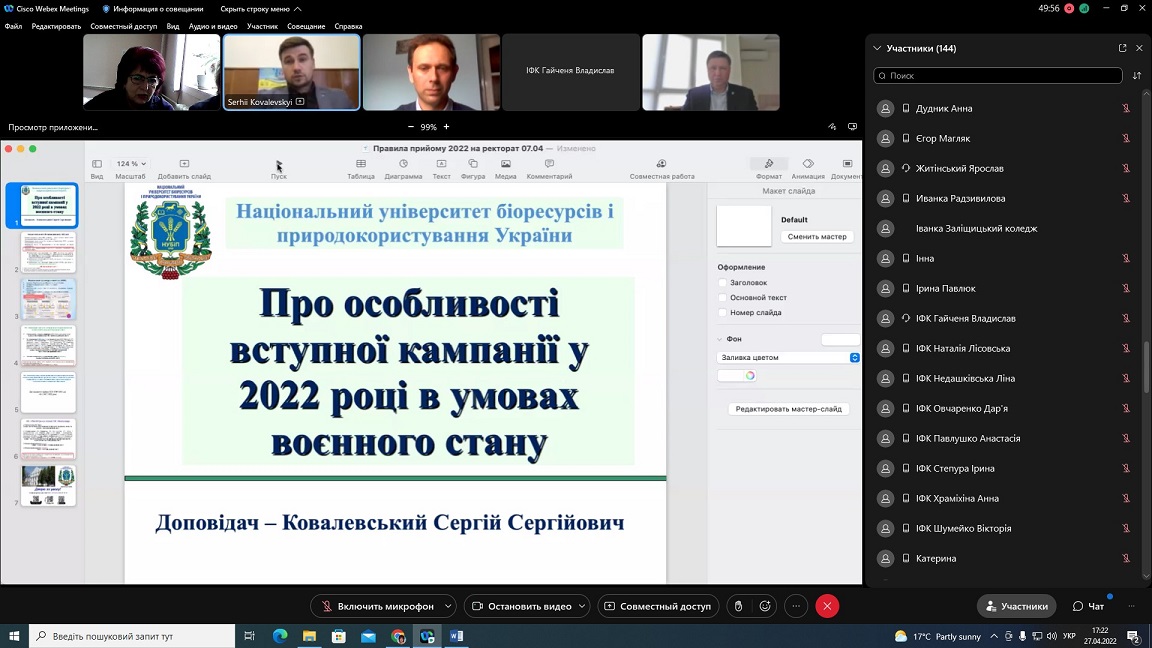Viewport: 1152px width, 648px height.
Task: Zoom out shared content with minus icon
Action: tap(411, 127)
